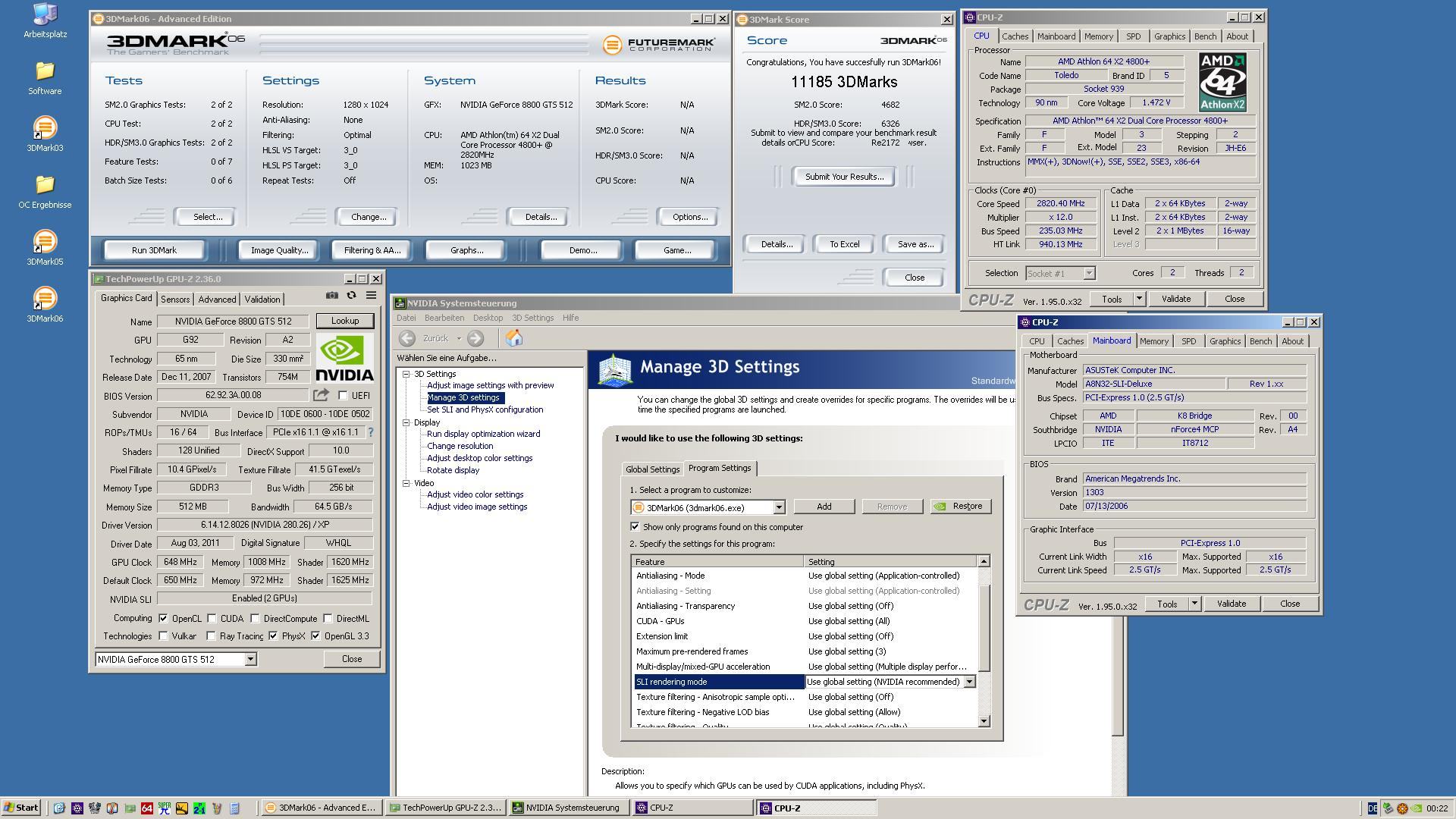Click the BIOS export share icon in GPU-Z
1456x819 pixels.
[x=321, y=395]
